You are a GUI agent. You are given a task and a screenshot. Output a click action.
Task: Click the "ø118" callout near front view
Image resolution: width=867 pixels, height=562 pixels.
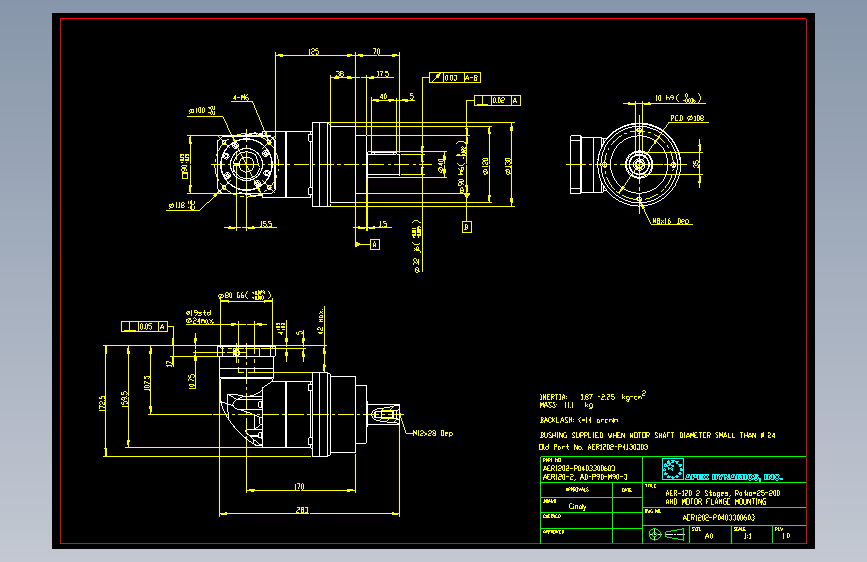pyautogui.click(x=182, y=205)
